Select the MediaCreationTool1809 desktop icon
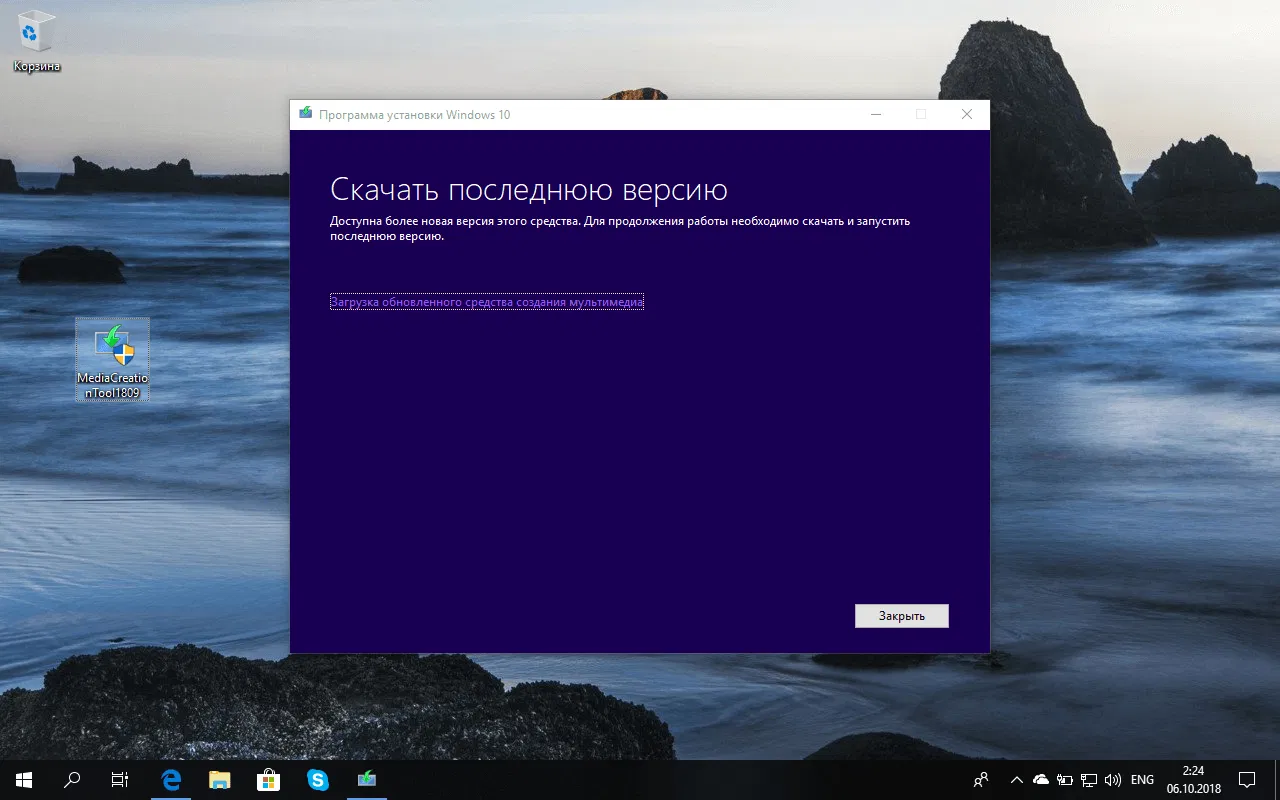Viewport: 1280px width, 800px height. tap(112, 359)
